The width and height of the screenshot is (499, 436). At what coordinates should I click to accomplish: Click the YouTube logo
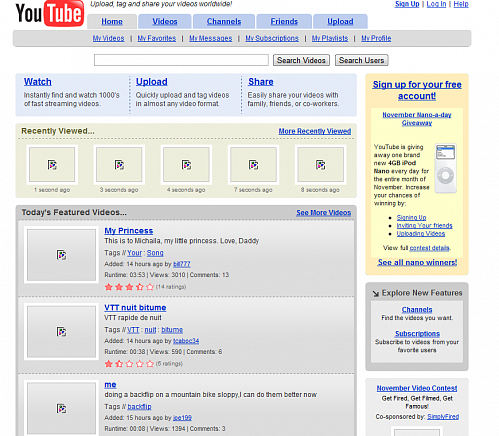(x=50, y=13)
